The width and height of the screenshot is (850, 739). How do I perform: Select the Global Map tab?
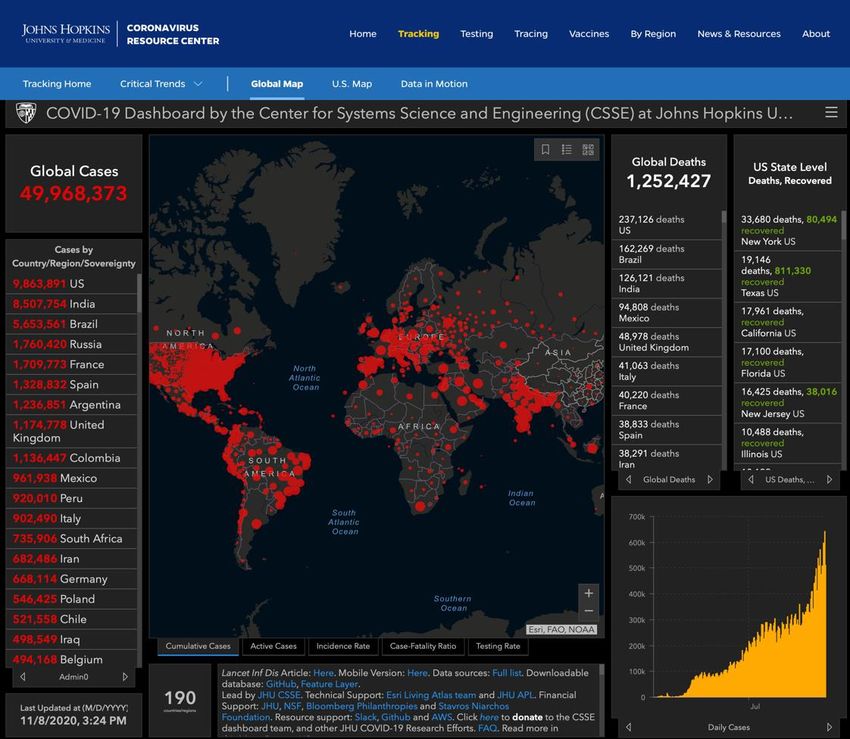click(277, 83)
